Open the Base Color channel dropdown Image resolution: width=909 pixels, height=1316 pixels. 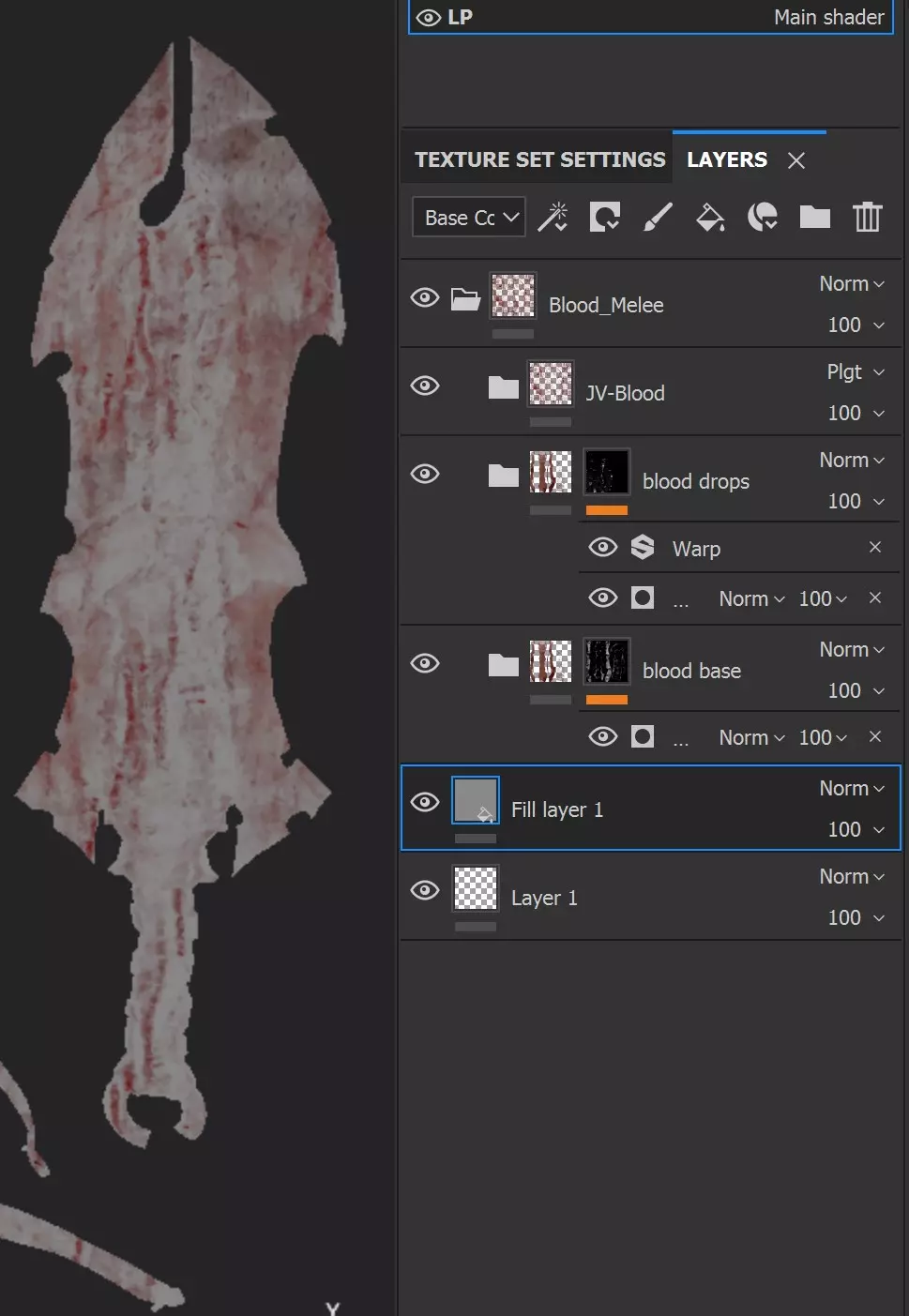[469, 218]
